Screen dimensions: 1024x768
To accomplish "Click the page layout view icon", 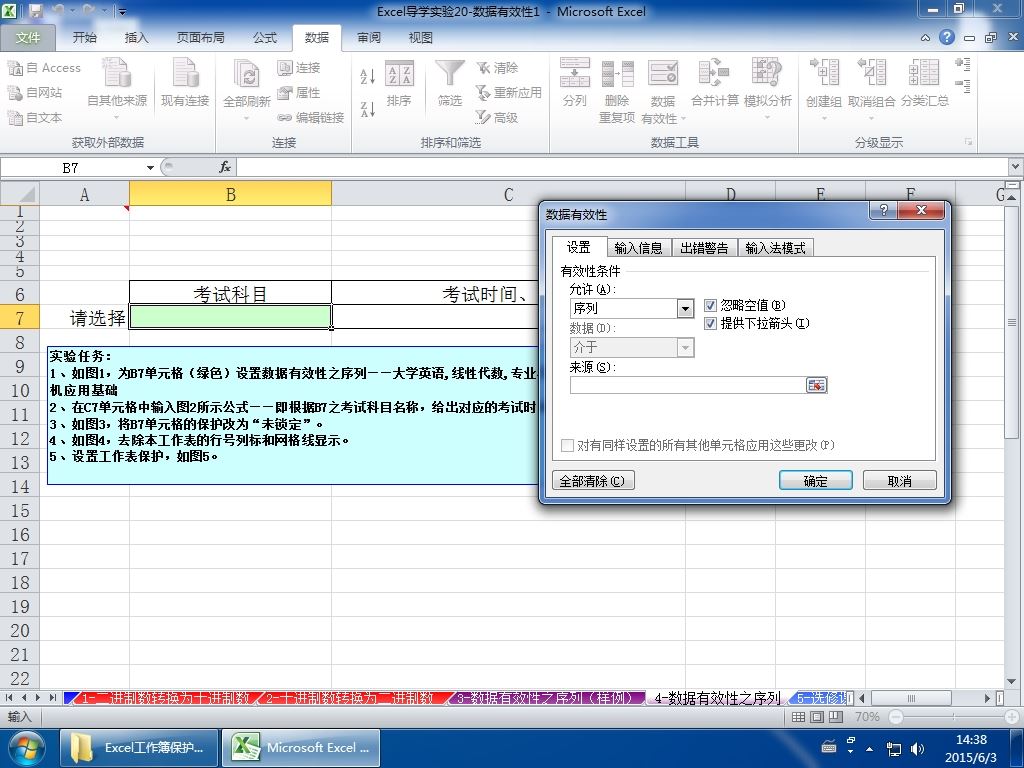I will click(x=817, y=717).
